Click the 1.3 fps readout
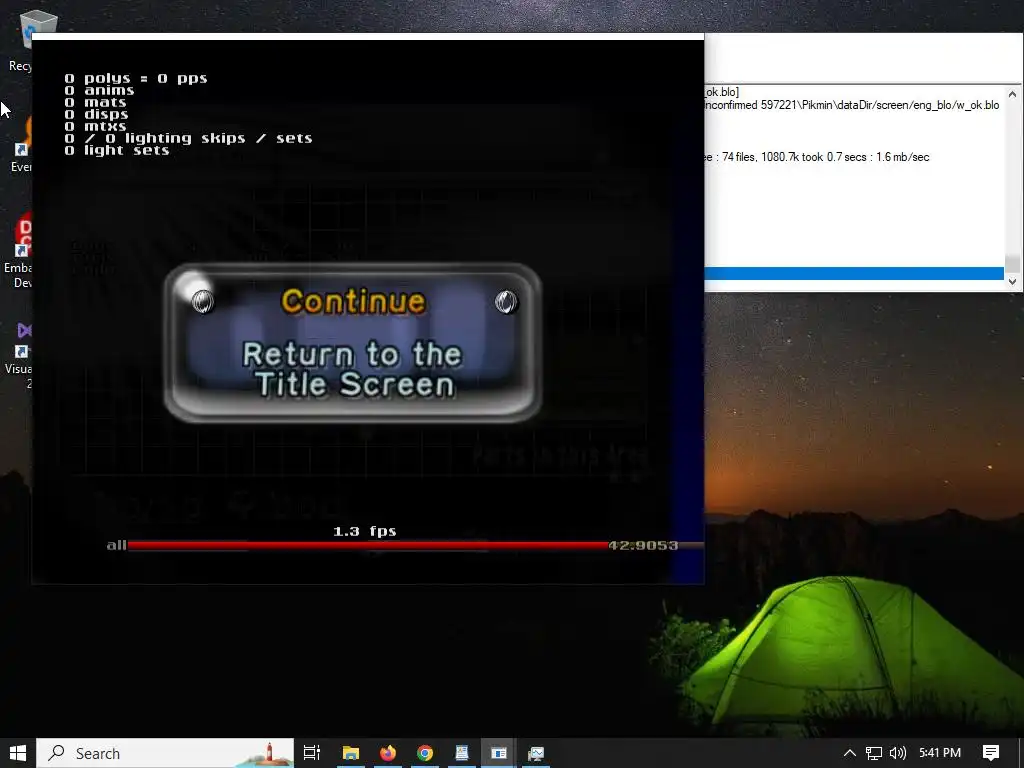Viewport: 1024px width, 768px height. coord(364,531)
